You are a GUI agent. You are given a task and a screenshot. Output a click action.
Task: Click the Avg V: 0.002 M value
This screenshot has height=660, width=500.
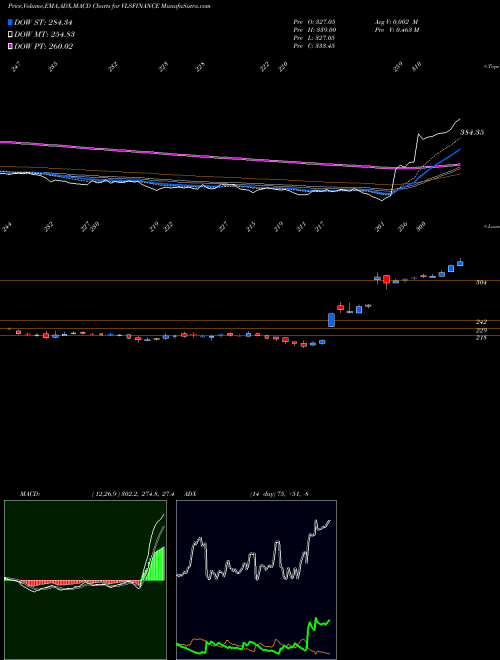point(396,22)
